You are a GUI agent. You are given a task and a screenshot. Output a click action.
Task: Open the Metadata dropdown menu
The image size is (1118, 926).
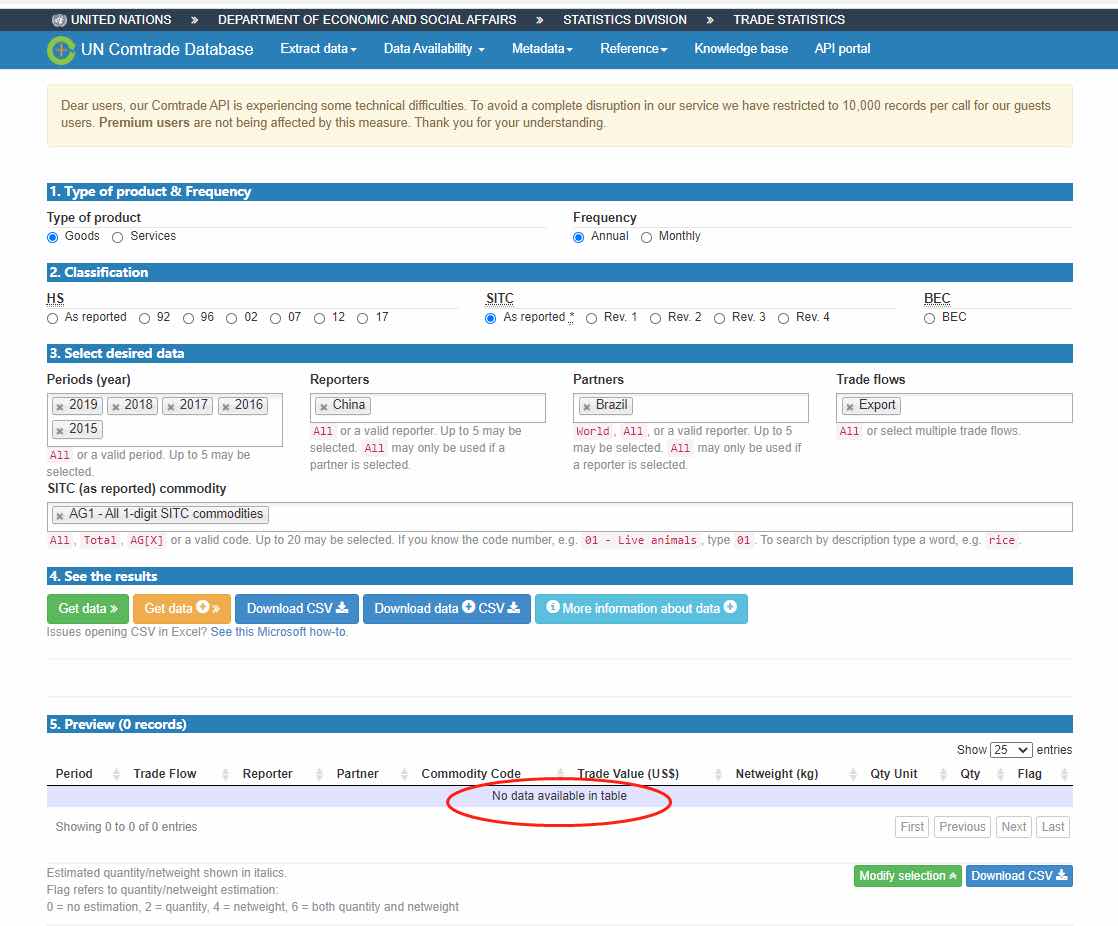[x=542, y=48]
